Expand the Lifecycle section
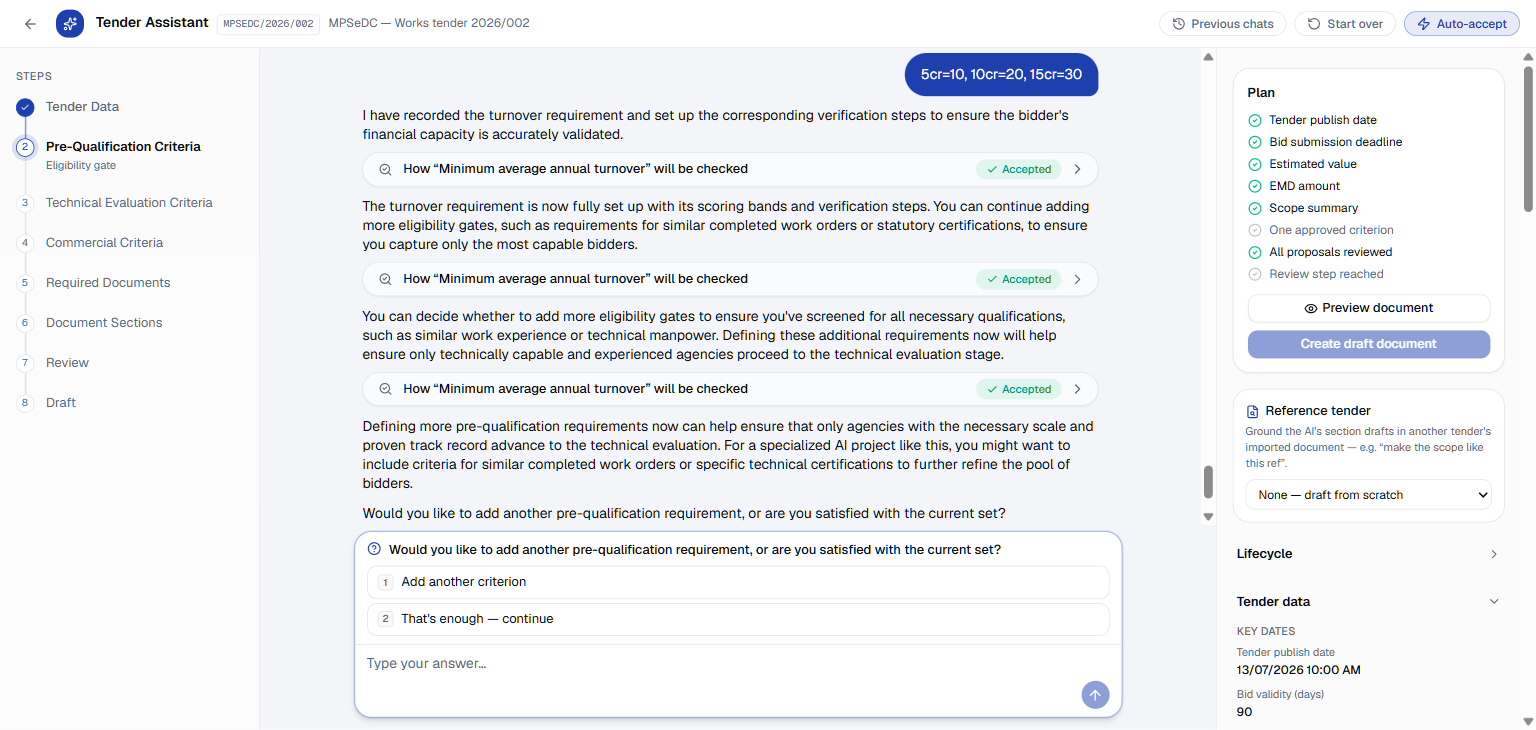 point(1368,554)
